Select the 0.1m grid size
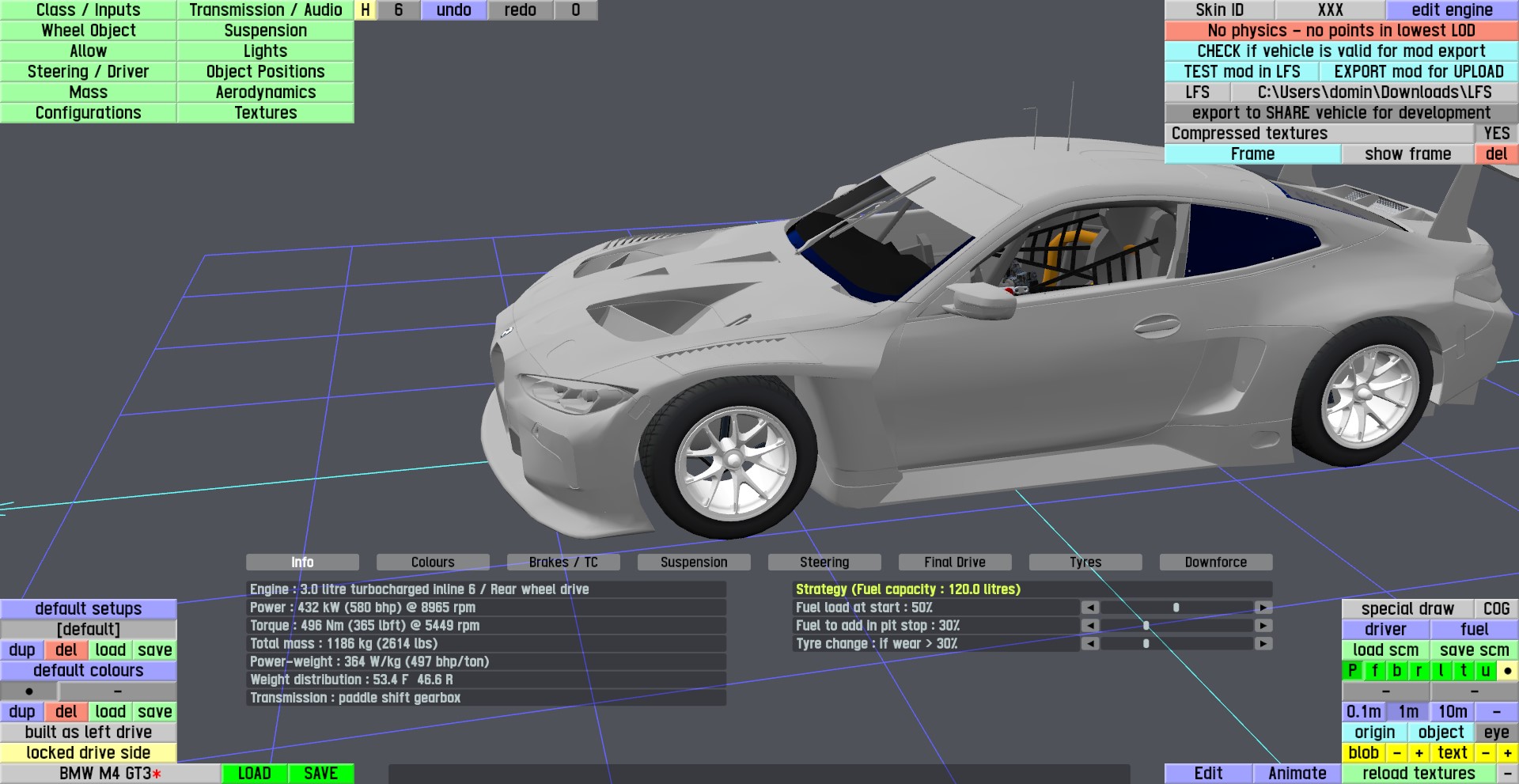Screen dimensions: 1519x784 click(1364, 712)
